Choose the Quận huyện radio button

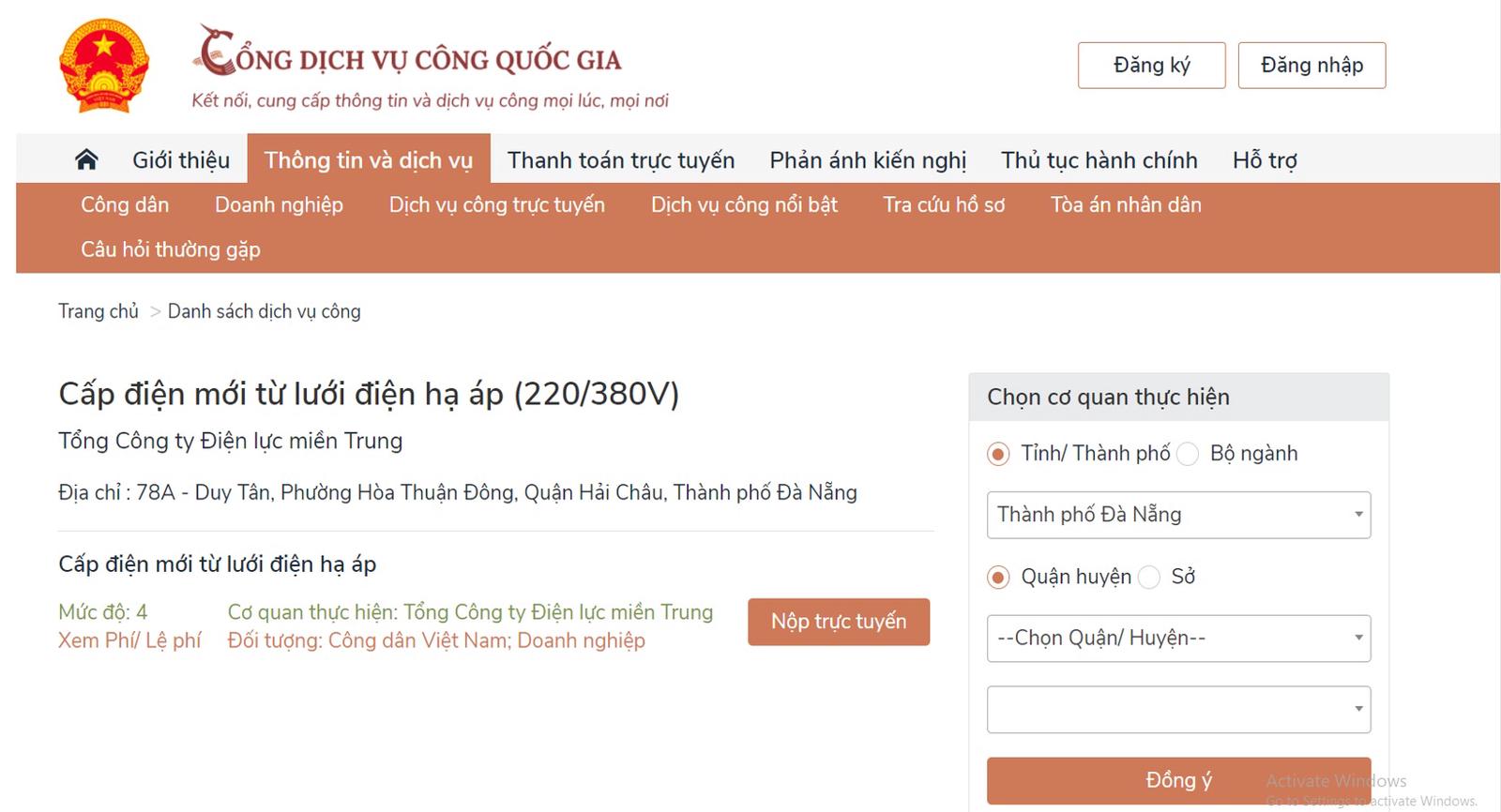998,578
